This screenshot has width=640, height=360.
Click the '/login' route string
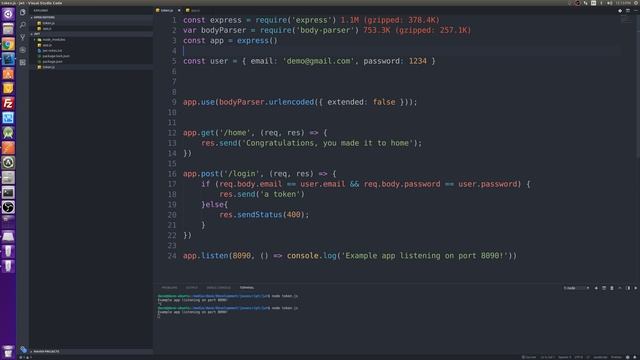pos(242,173)
